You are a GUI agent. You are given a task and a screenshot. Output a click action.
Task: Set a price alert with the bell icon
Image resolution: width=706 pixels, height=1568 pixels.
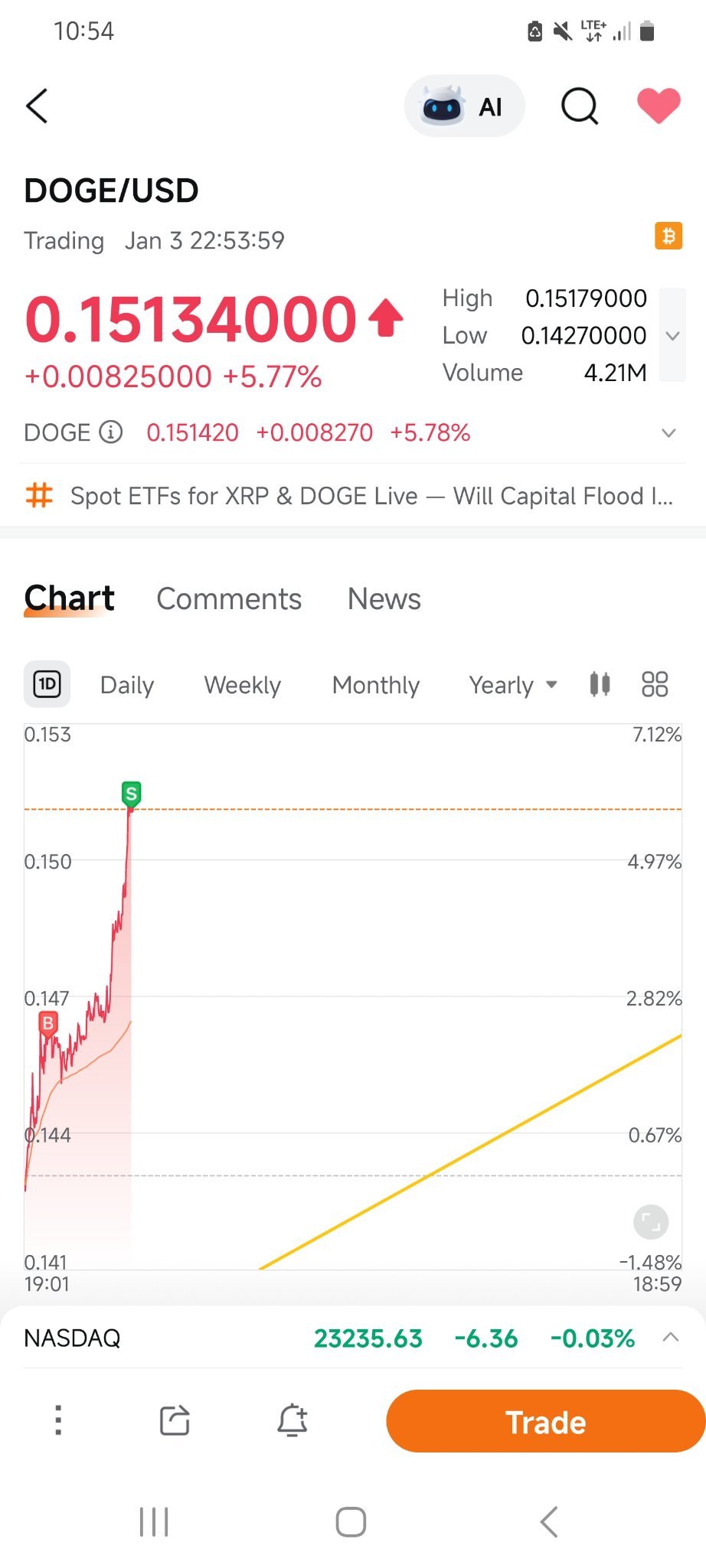point(292,1421)
